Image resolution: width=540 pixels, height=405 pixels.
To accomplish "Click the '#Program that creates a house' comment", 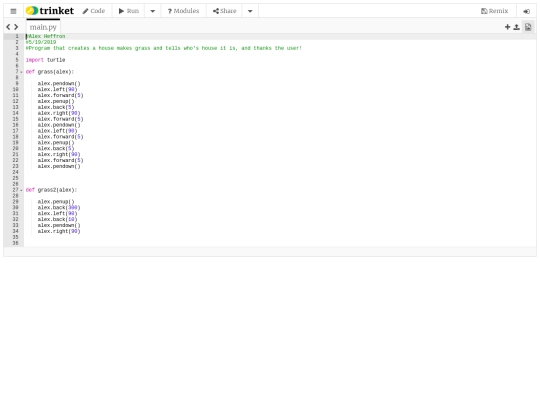I will (164, 48).
